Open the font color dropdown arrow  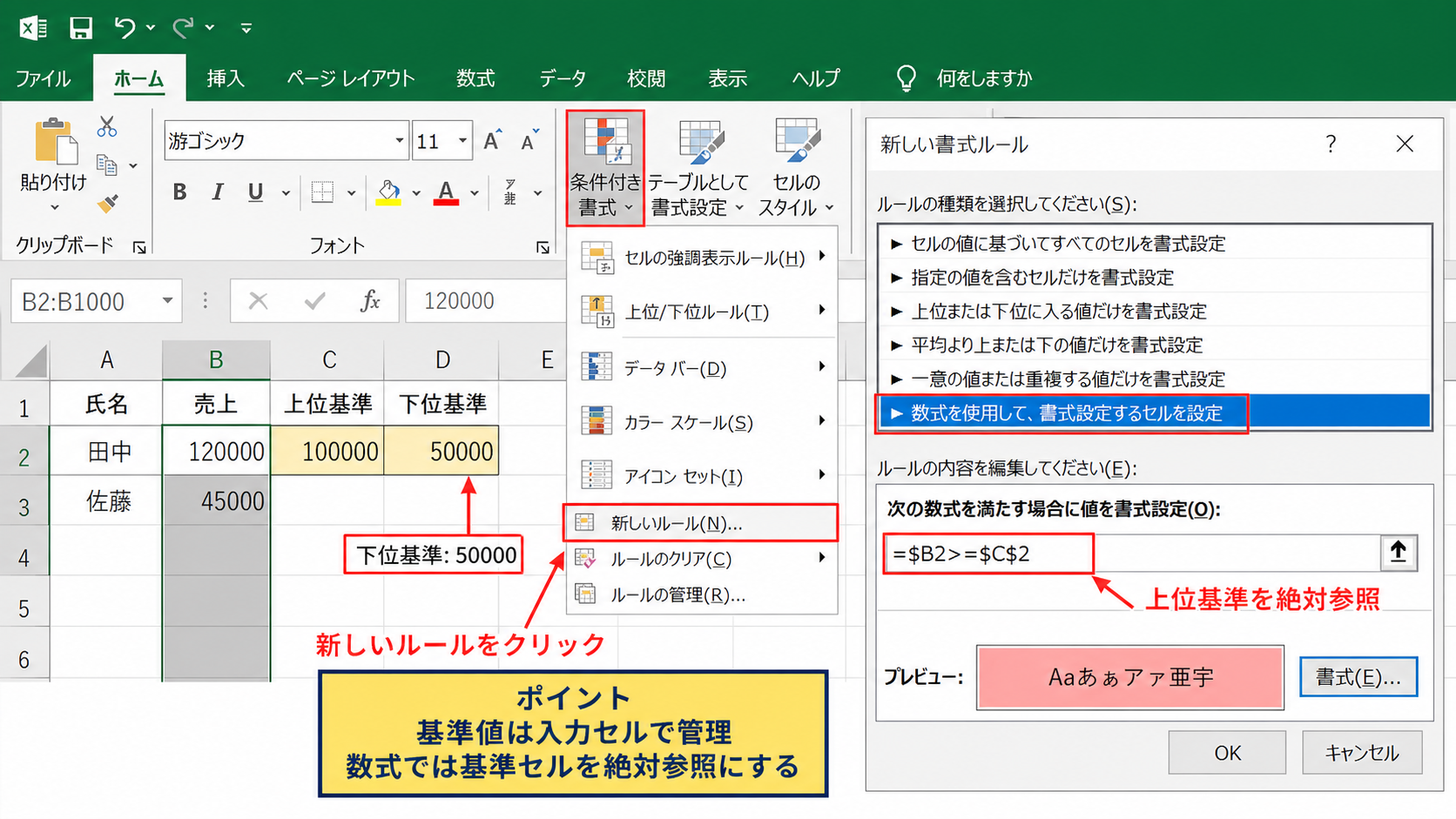click(x=475, y=193)
